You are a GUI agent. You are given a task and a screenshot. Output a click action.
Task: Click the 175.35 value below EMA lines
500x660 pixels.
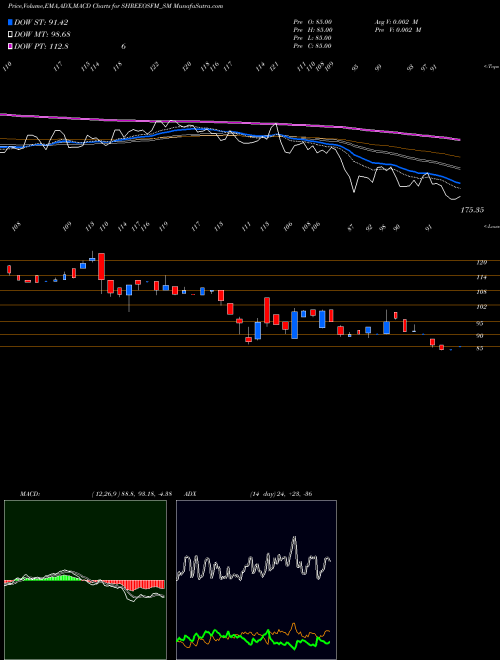pos(472,210)
